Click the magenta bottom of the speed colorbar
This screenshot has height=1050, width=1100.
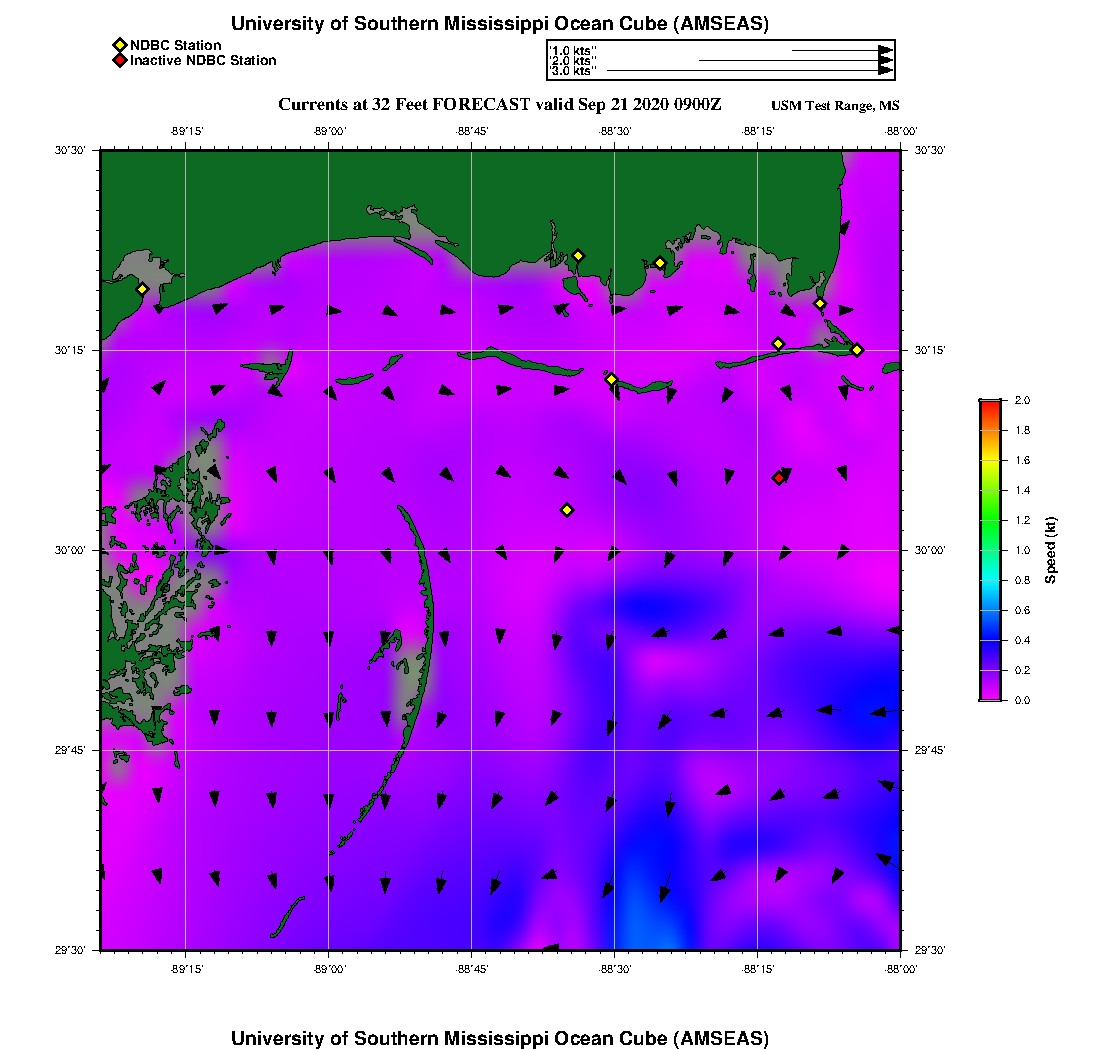(991, 696)
